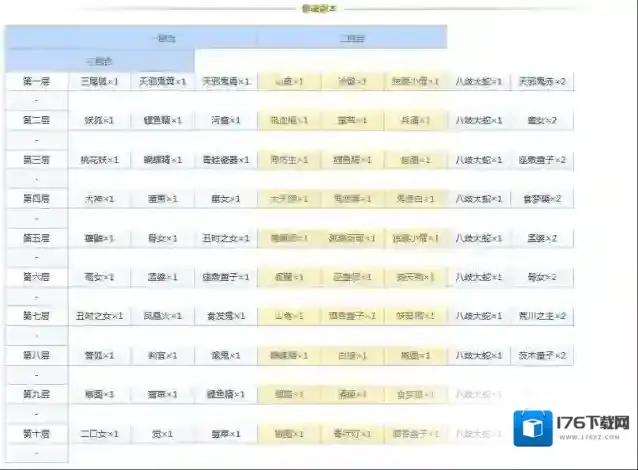Select the 天邪鬼青×1 cell

coord(226,81)
